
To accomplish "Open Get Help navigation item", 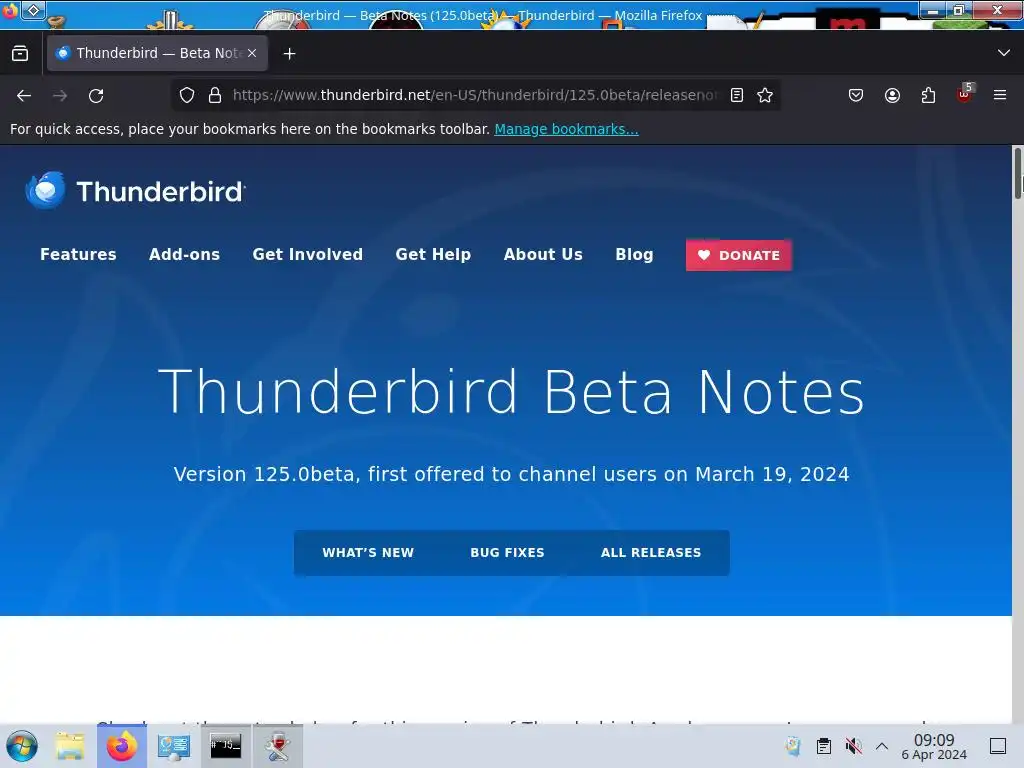I will [433, 255].
